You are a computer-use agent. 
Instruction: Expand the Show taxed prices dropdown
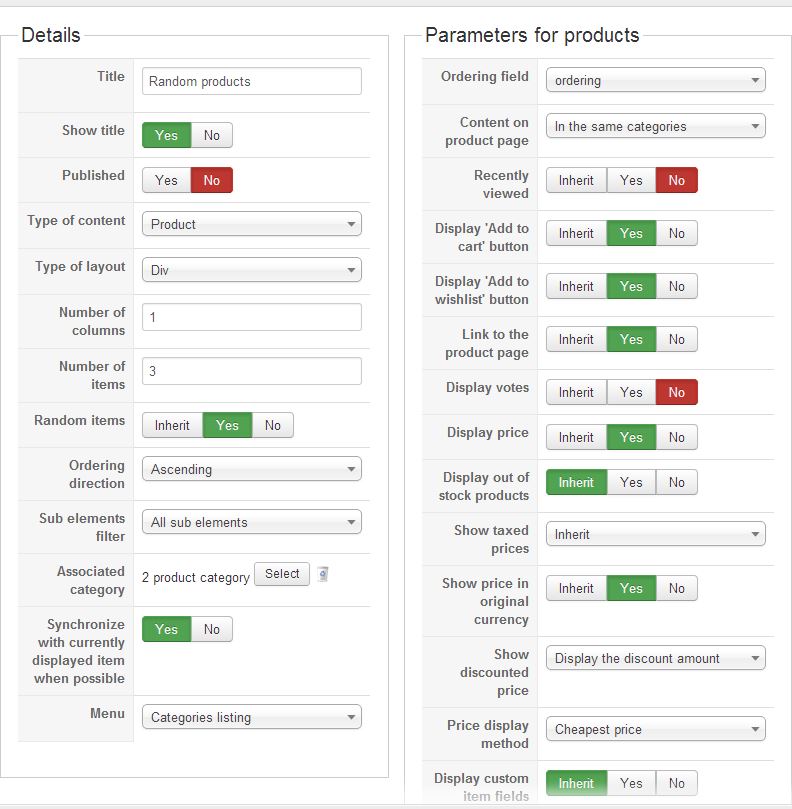click(x=655, y=534)
